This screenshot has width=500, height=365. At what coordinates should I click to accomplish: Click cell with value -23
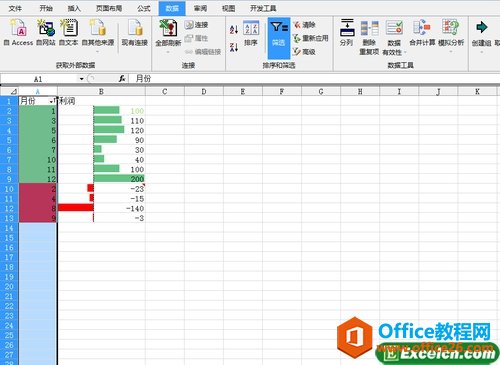[x=101, y=189]
